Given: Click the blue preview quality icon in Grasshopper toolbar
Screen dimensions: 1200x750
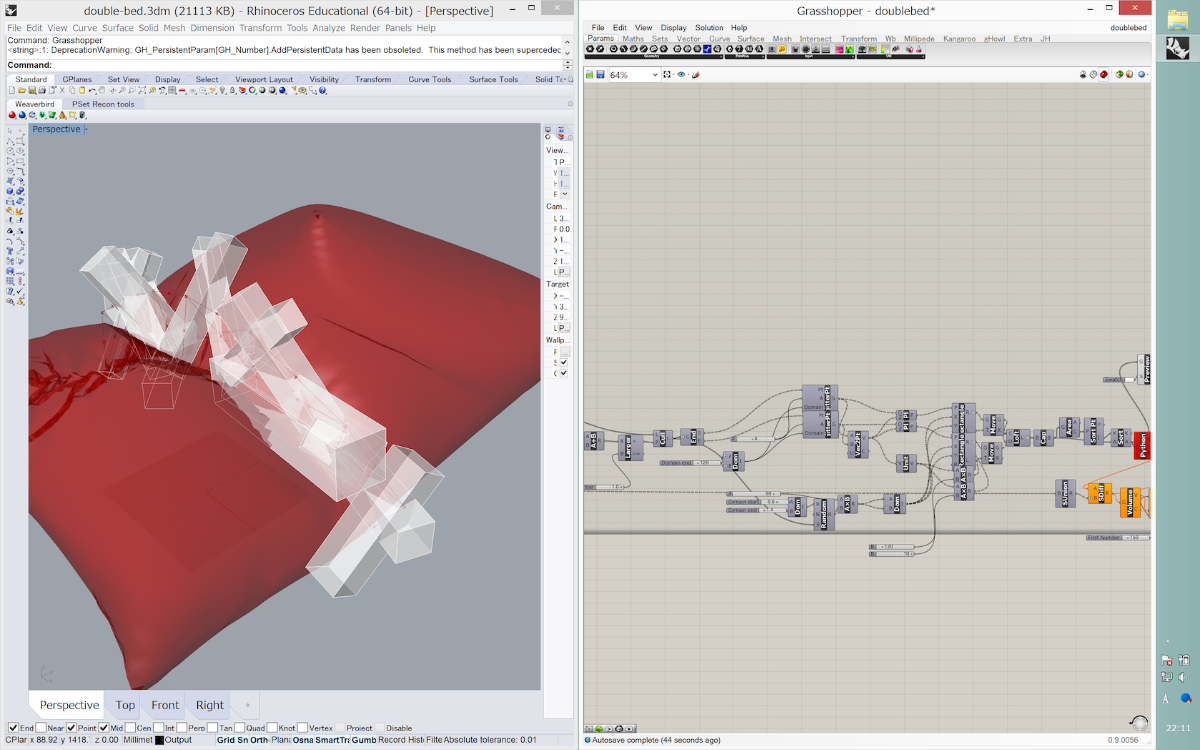Looking at the screenshot, I should coord(1141,75).
